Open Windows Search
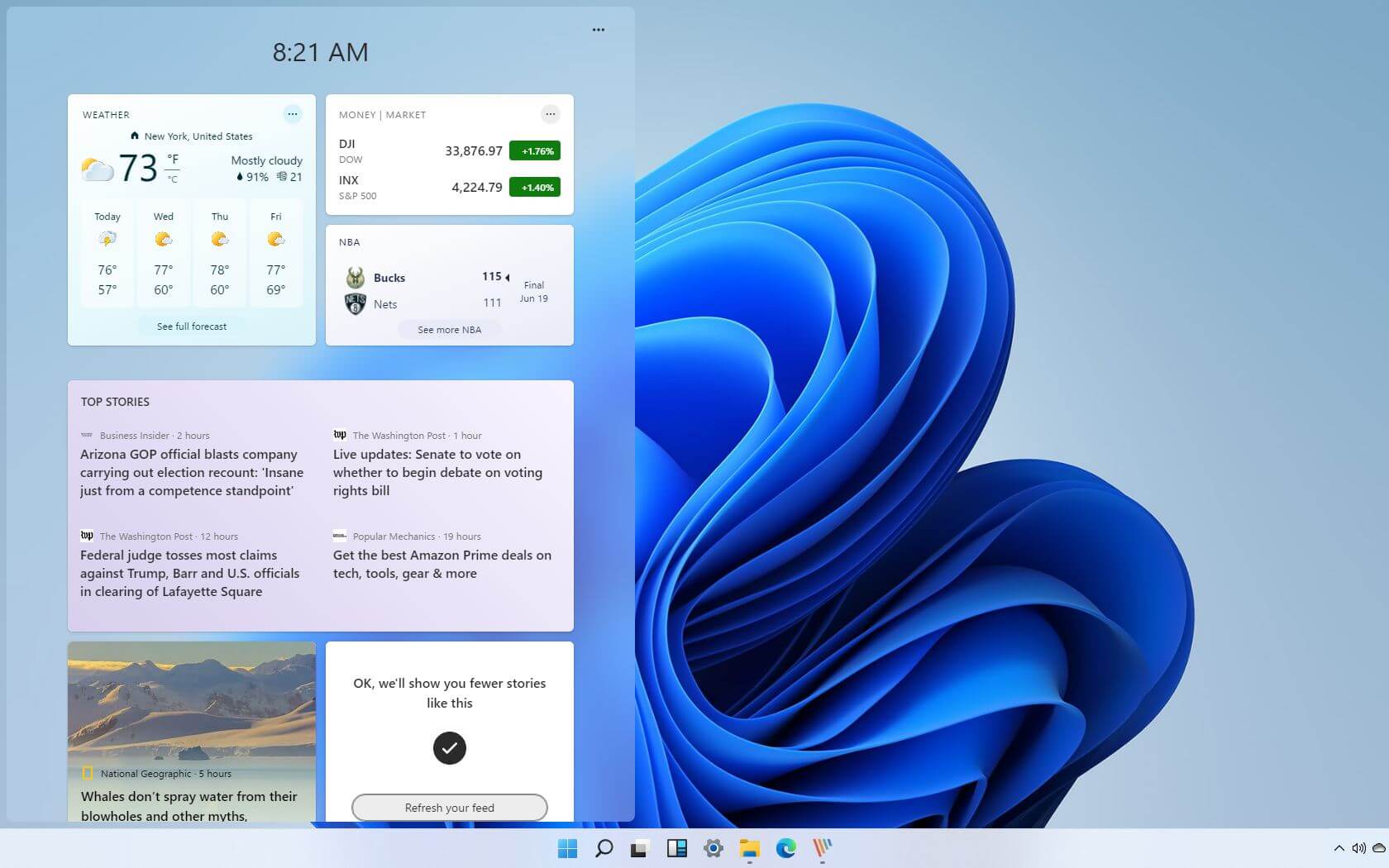Image resolution: width=1389 pixels, height=868 pixels. (x=604, y=848)
